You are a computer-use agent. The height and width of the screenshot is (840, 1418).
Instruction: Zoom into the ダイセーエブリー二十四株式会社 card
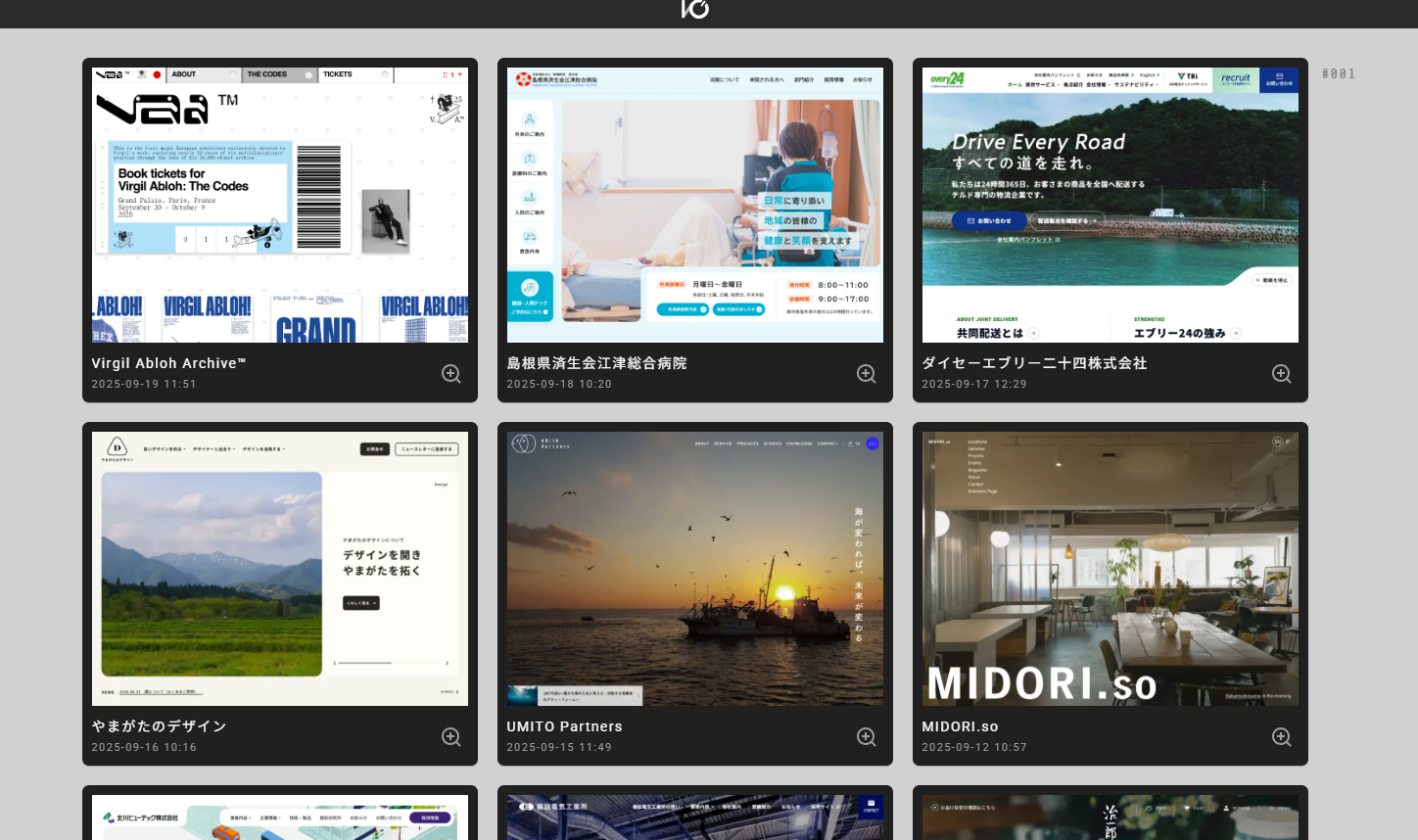[x=1281, y=374]
